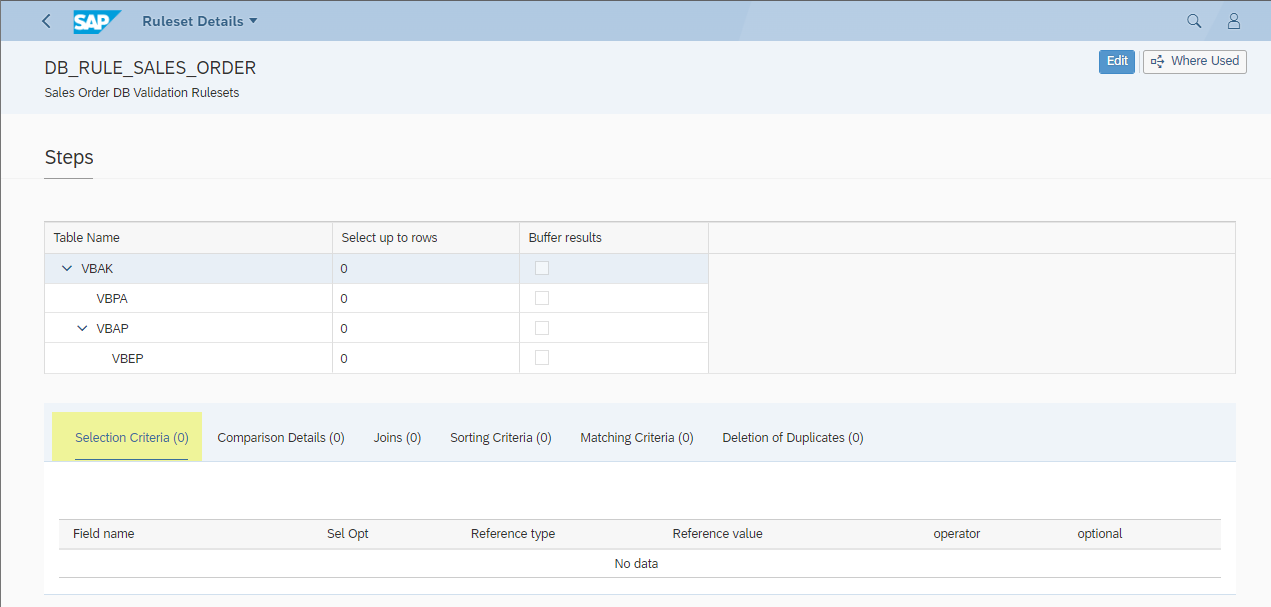Open the Sorting Criteria tab
This screenshot has width=1271, height=607.
click(500, 438)
